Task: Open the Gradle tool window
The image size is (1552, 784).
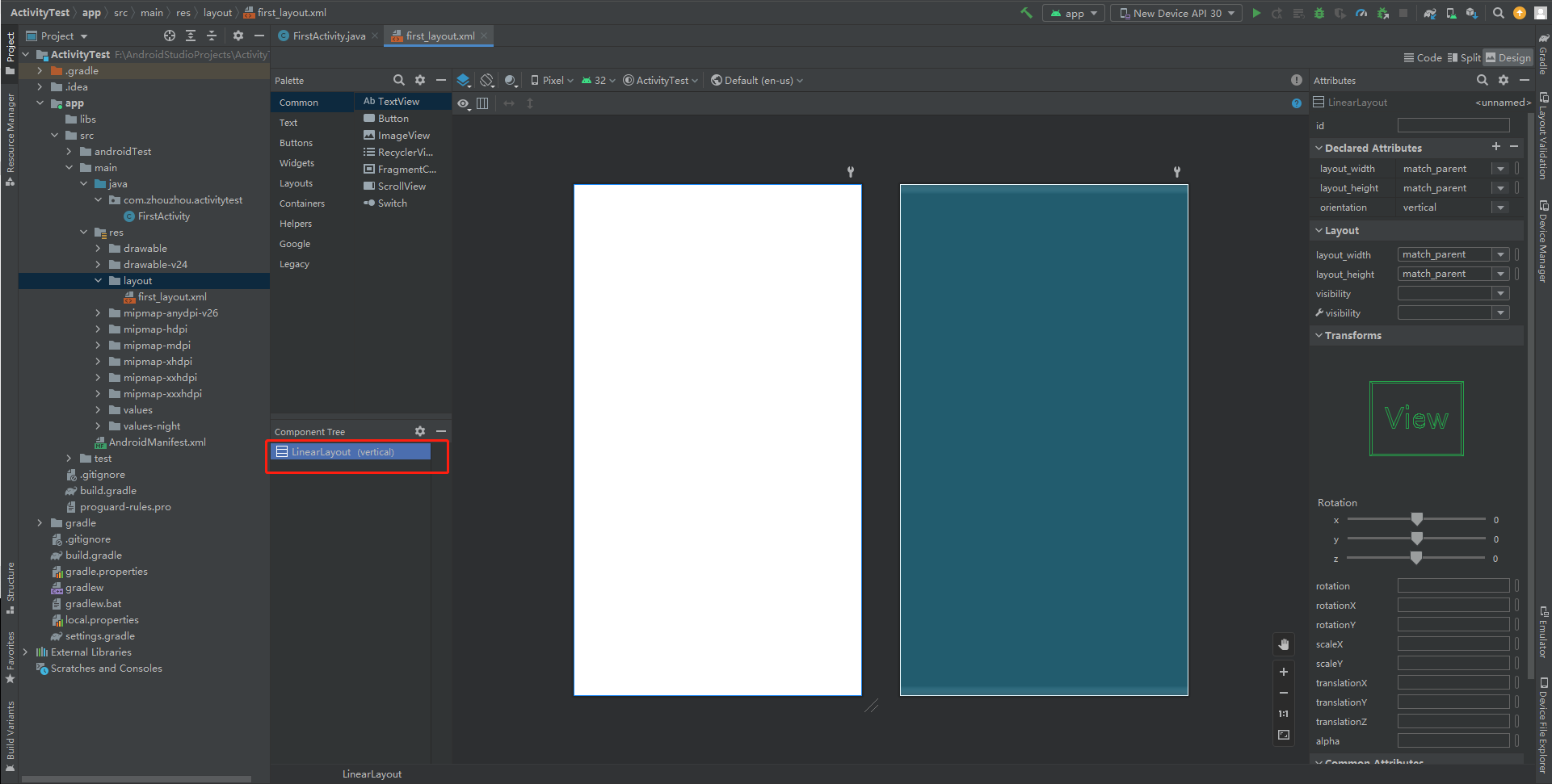Action: point(1543,53)
